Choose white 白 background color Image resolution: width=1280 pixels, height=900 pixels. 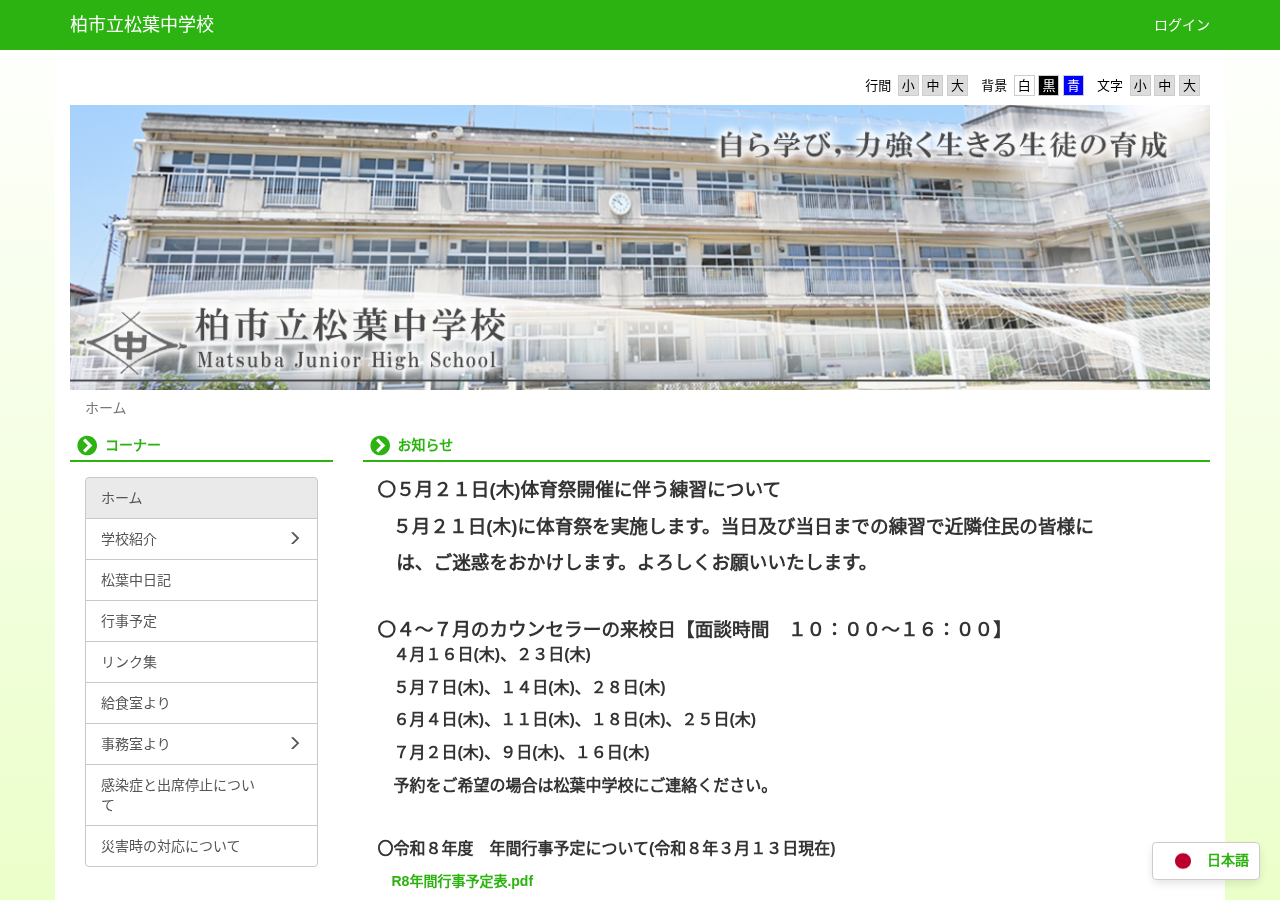click(1024, 86)
